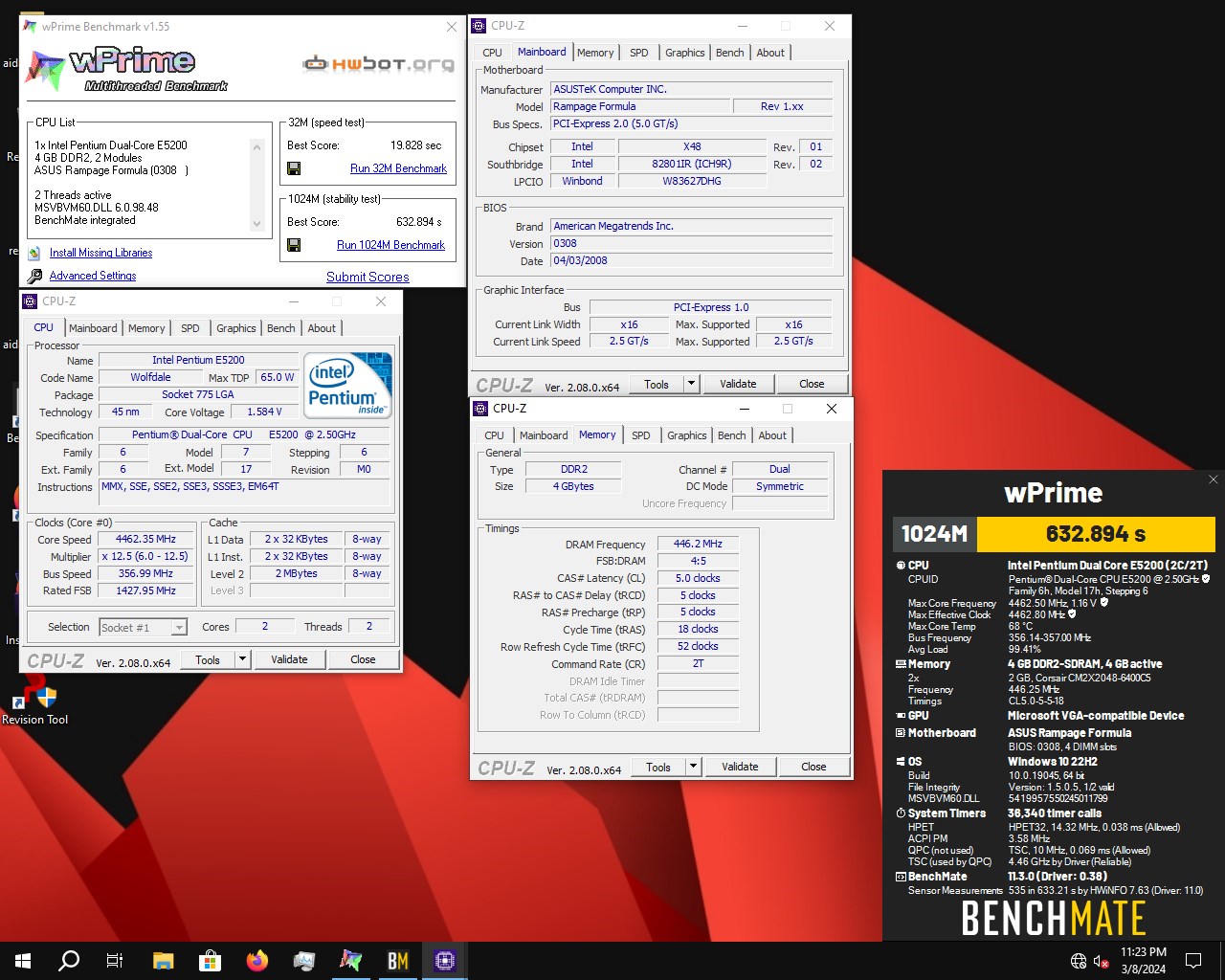
Task: Click Close button in Mainboard window
Action: 812,384
